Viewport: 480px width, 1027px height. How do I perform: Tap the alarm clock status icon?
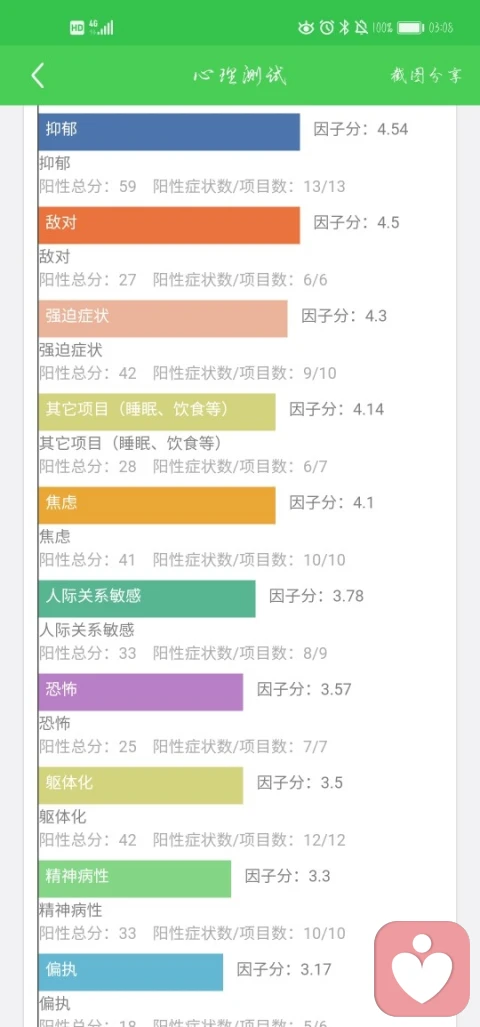pos(326,28)
